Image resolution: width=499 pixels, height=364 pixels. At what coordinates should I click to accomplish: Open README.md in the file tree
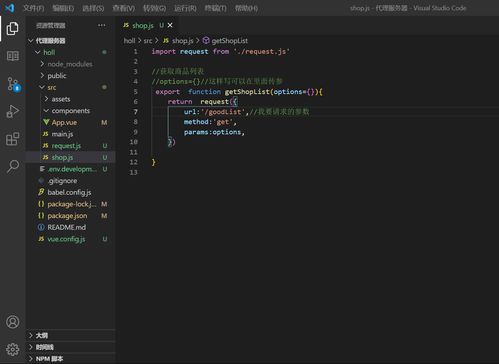click(x=71, y=227)
